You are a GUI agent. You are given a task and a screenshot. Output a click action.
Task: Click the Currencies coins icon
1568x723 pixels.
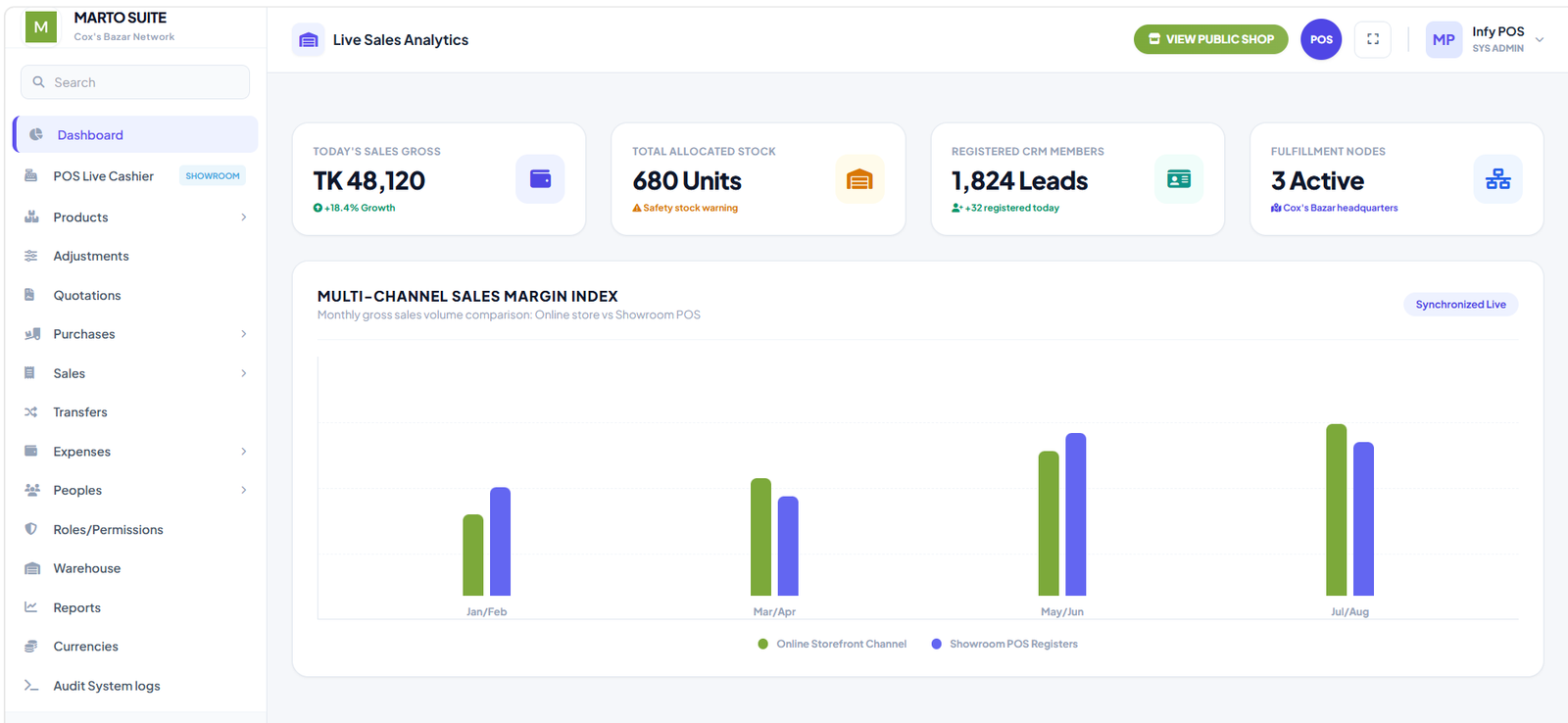point(31,647)
